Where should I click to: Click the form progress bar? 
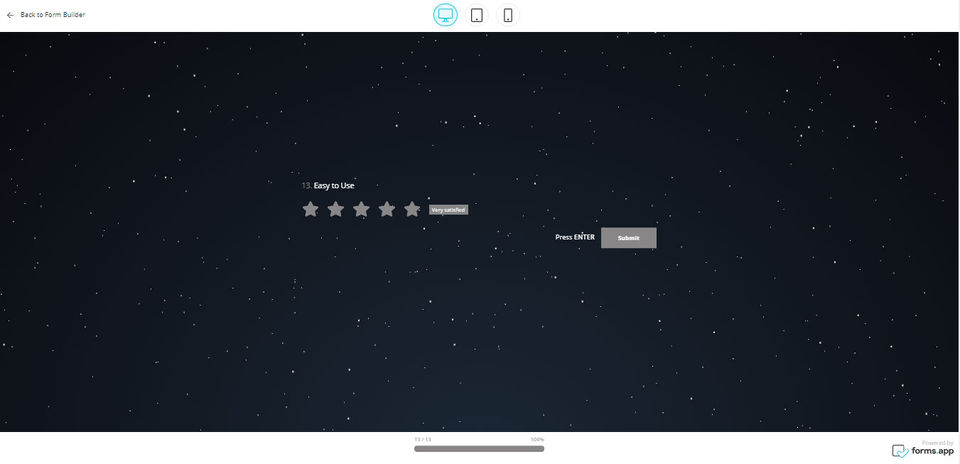coord(479,449)
